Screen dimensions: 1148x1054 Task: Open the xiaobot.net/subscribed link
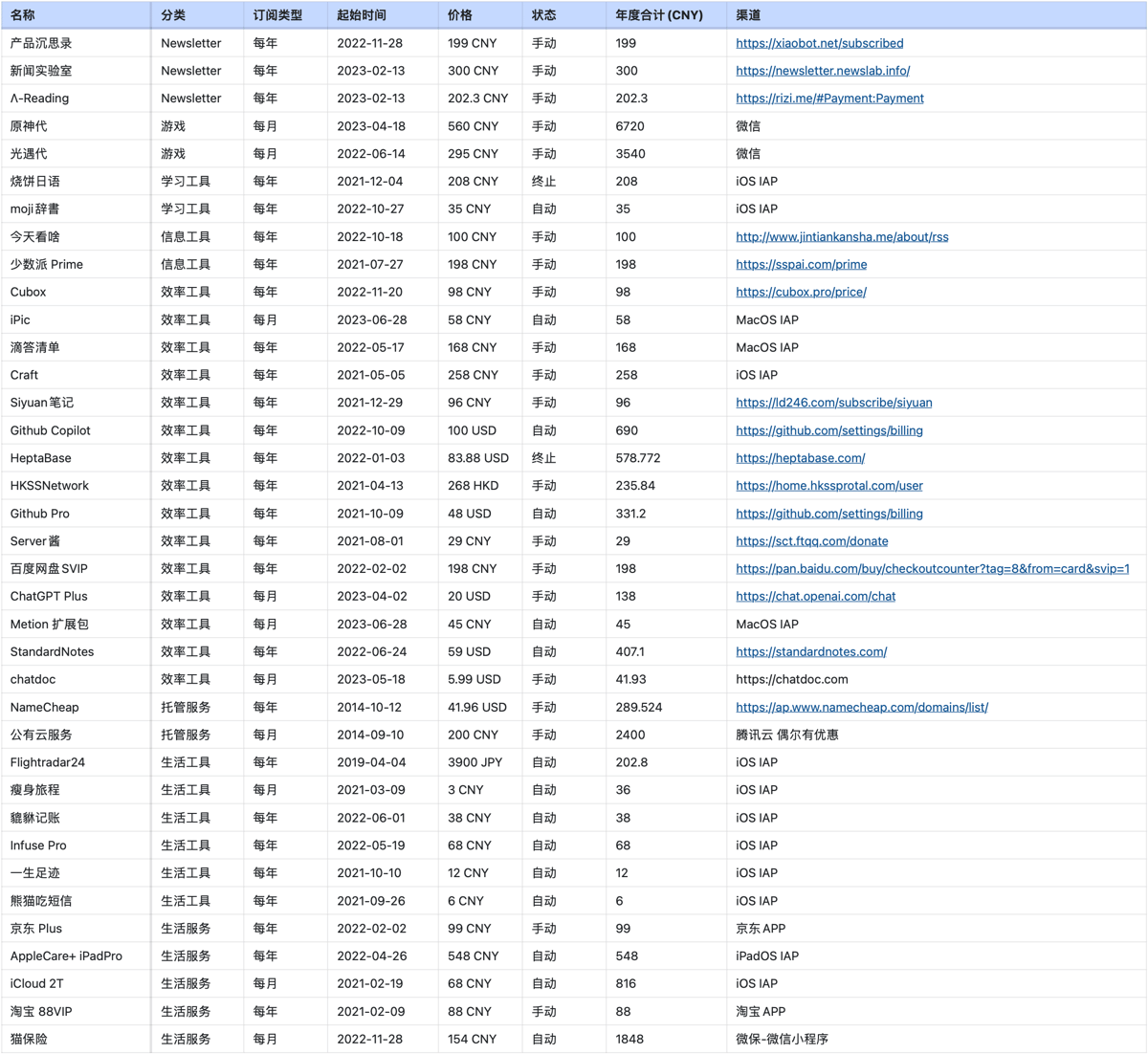[x=819, y=43]
